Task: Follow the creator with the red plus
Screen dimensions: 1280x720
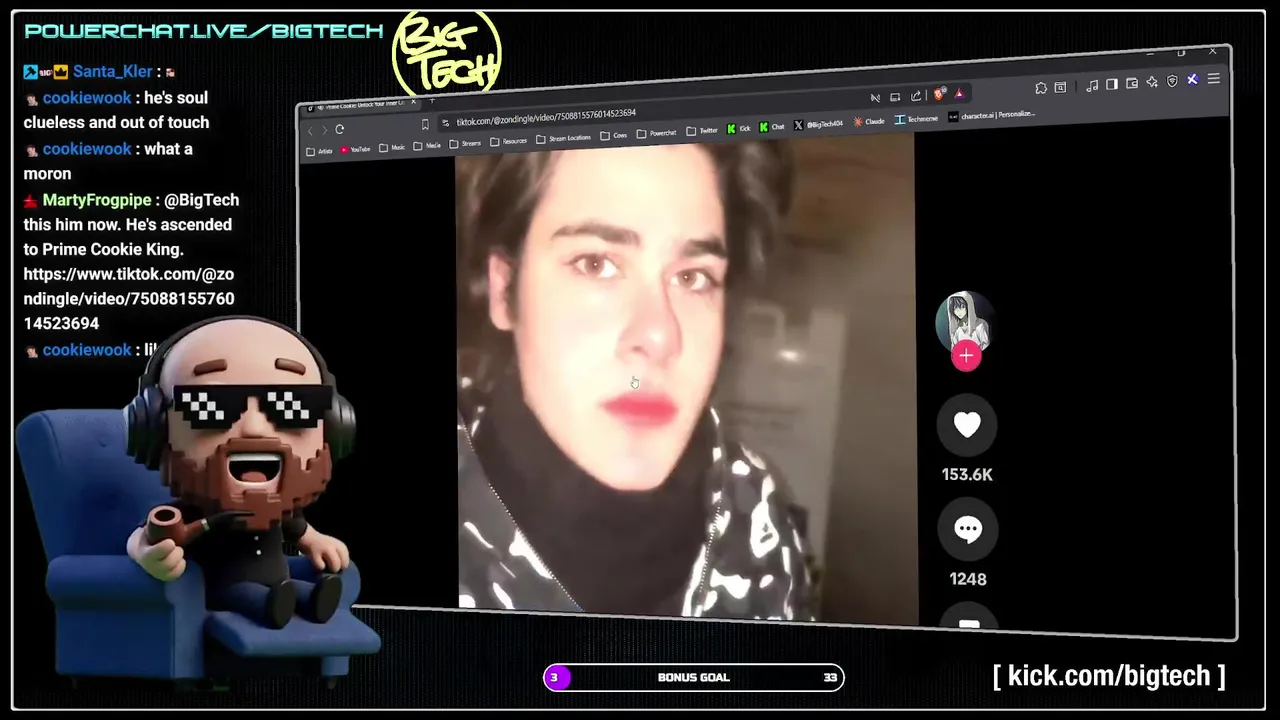Action: [x=966, y=356]
